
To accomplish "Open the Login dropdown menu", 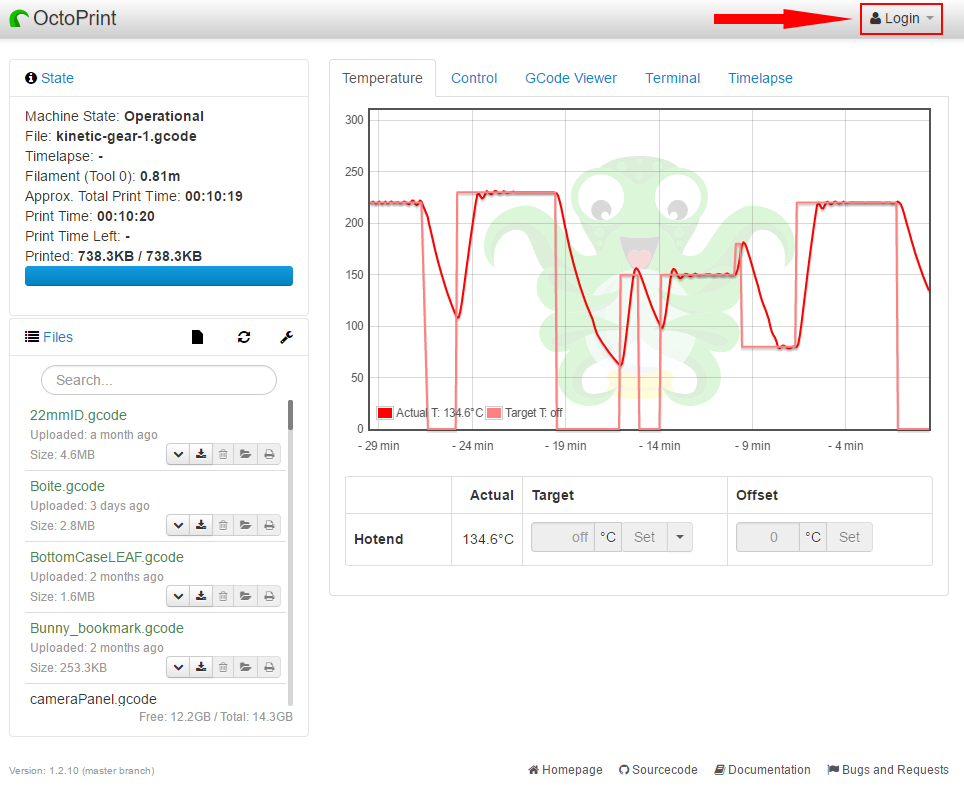I will click(901, 18).
